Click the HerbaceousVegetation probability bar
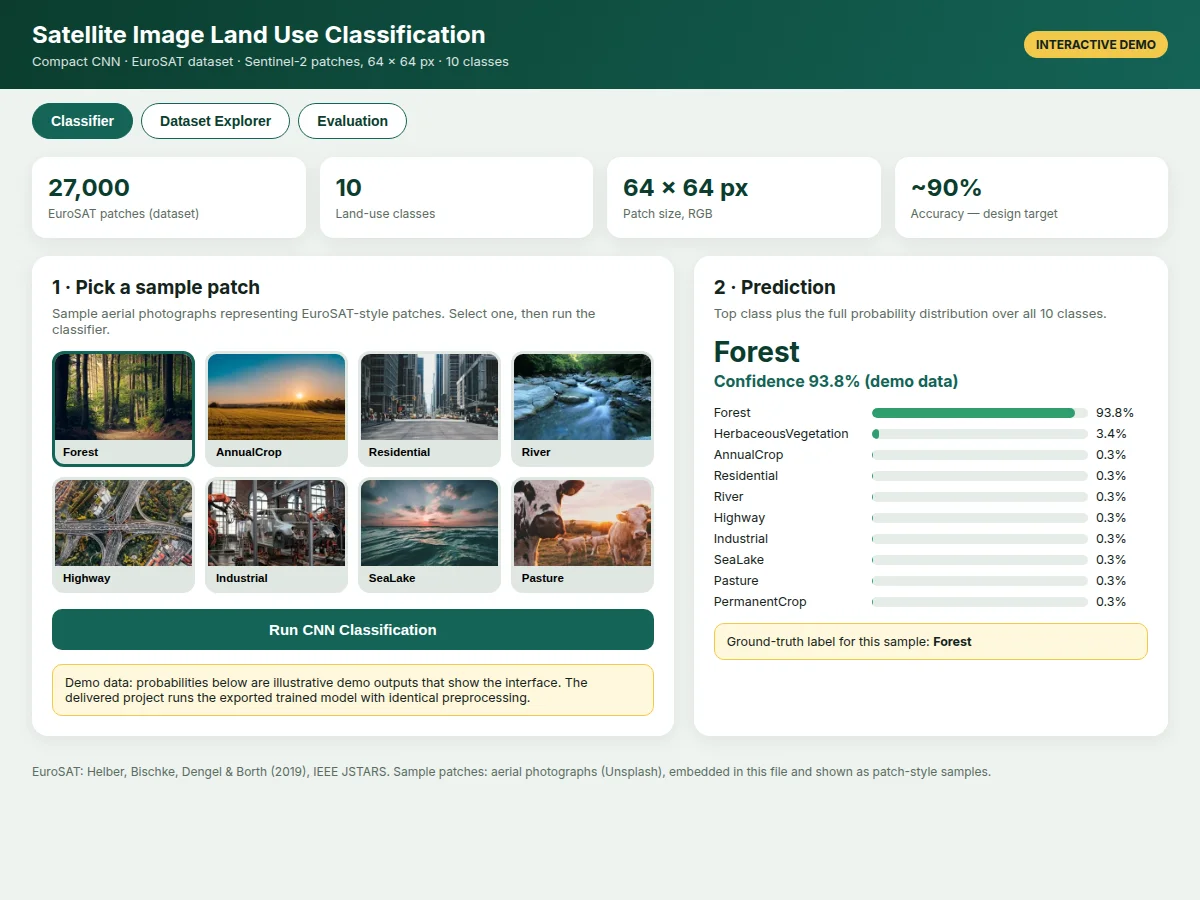 980,434
